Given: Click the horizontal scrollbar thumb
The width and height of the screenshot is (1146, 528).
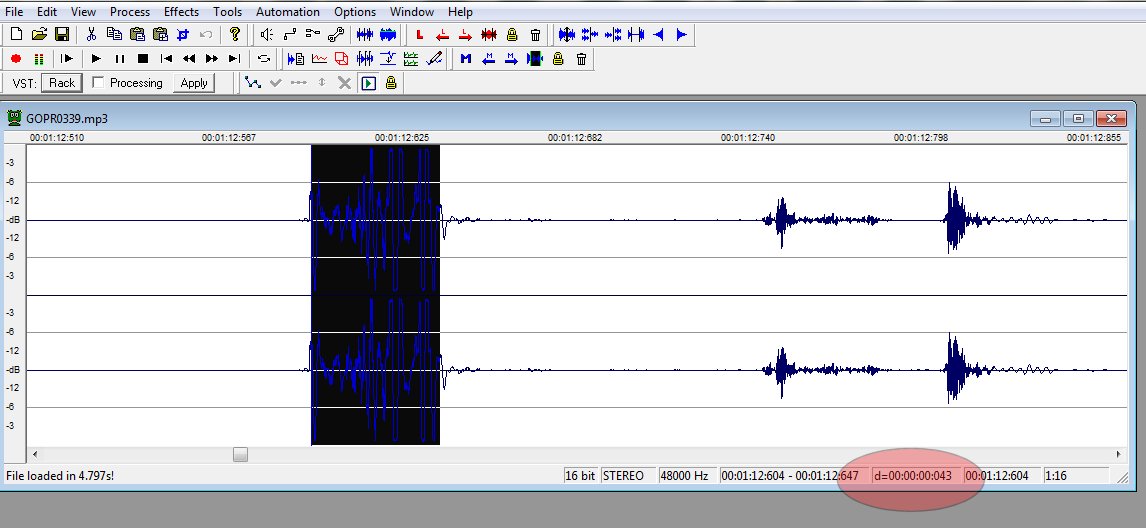Looking at the screenshot, I should (240, 454).
